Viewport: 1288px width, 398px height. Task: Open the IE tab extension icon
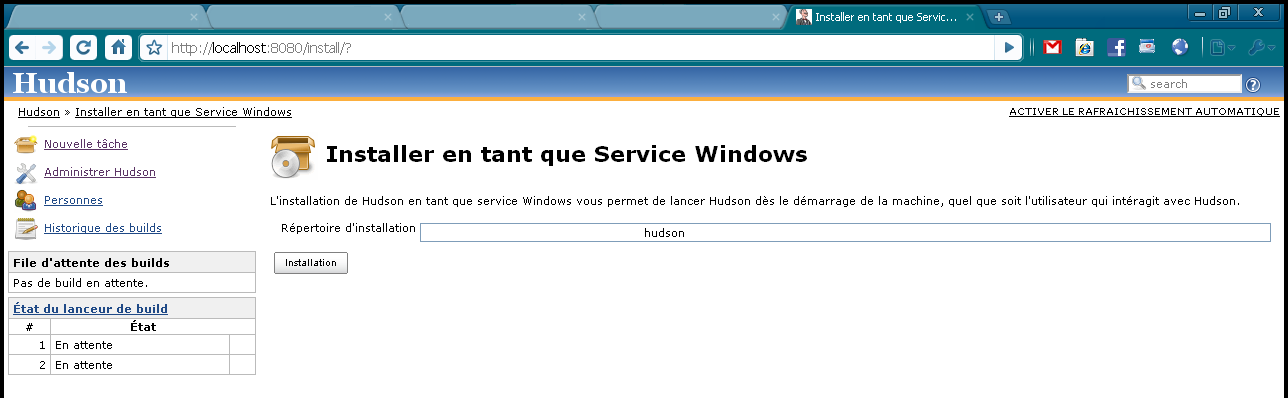point(1085,47)
